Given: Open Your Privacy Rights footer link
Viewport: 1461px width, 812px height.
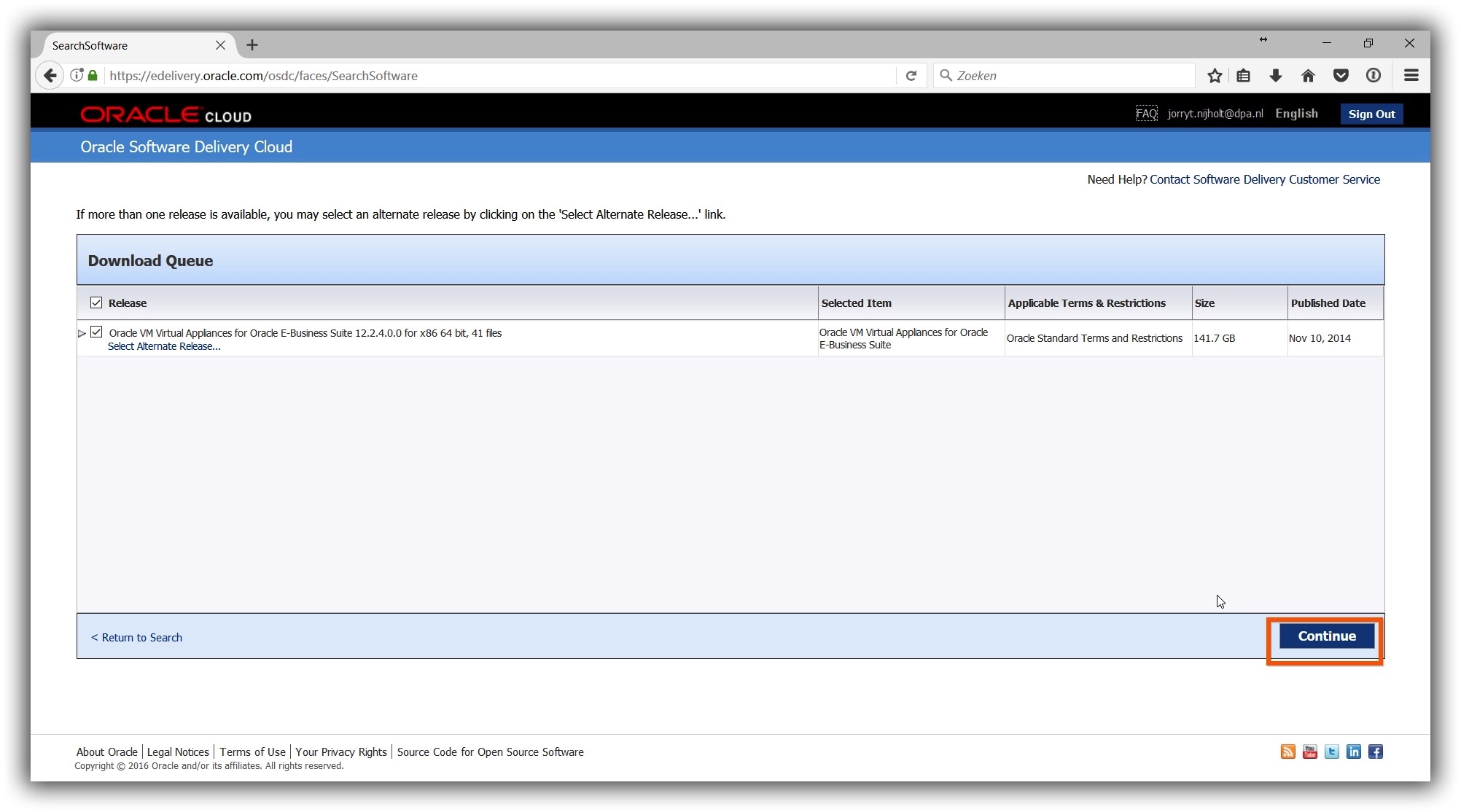Looking at the screenshot, I should (x=341, y=752).
